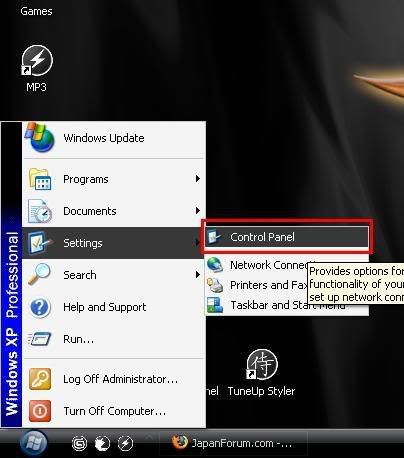The height and width of the screenshot is (458, 404).
Task: Click the Log Off key icon
Action: pos(40,379)
